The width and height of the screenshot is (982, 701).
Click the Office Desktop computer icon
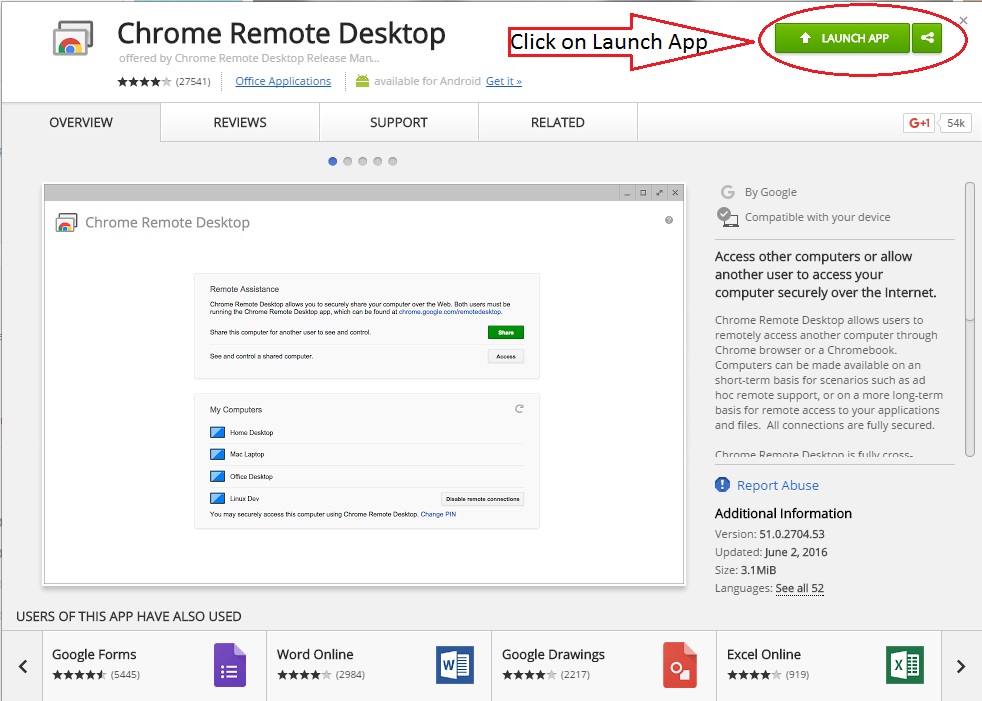click(217, 476)
